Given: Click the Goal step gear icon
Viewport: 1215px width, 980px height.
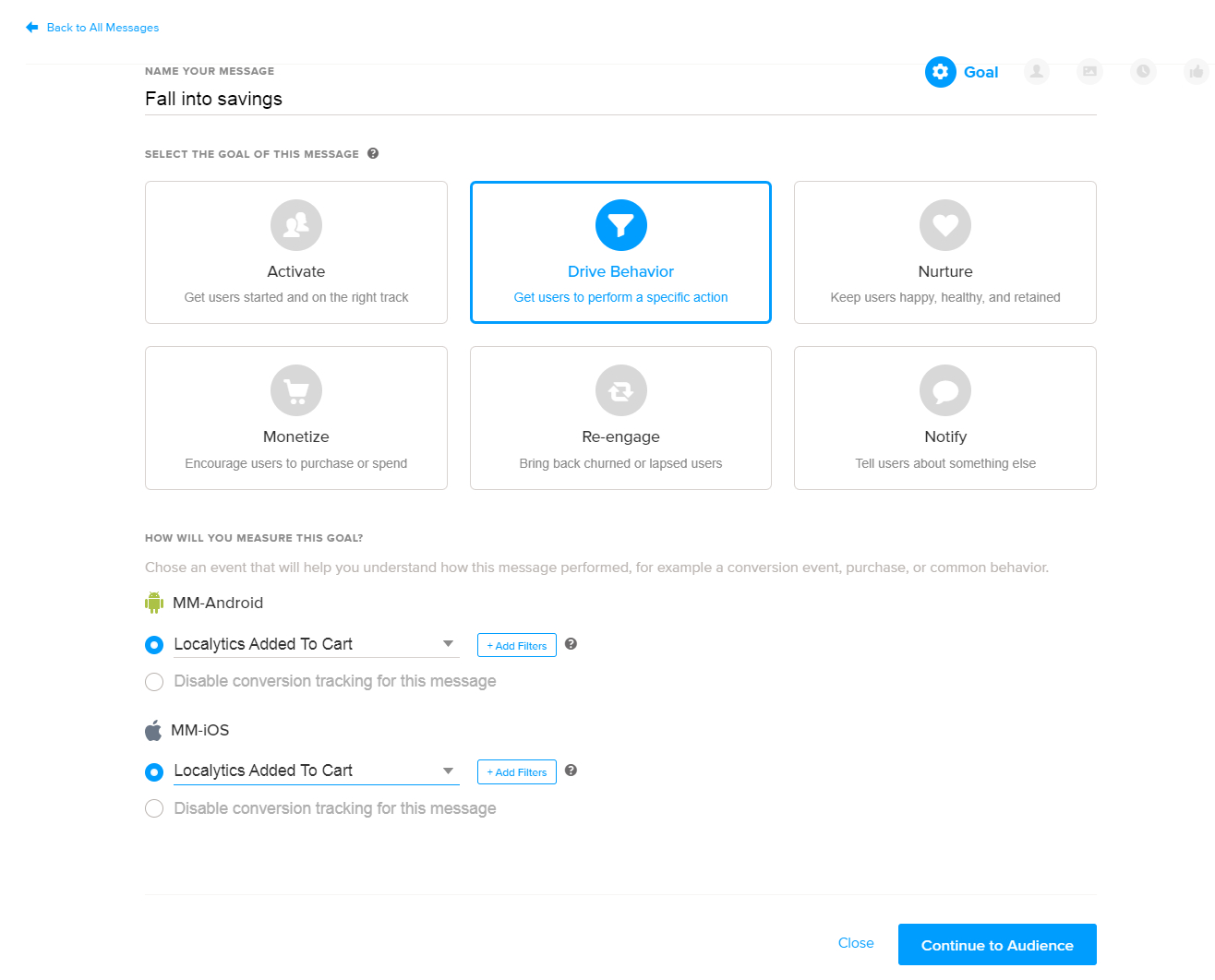Looking at the screenshot, I should pos(940,72).
